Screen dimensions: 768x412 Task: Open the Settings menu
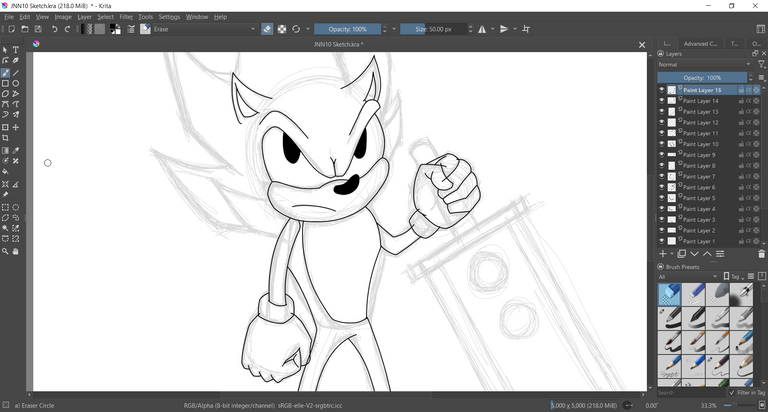coord(169,17)
